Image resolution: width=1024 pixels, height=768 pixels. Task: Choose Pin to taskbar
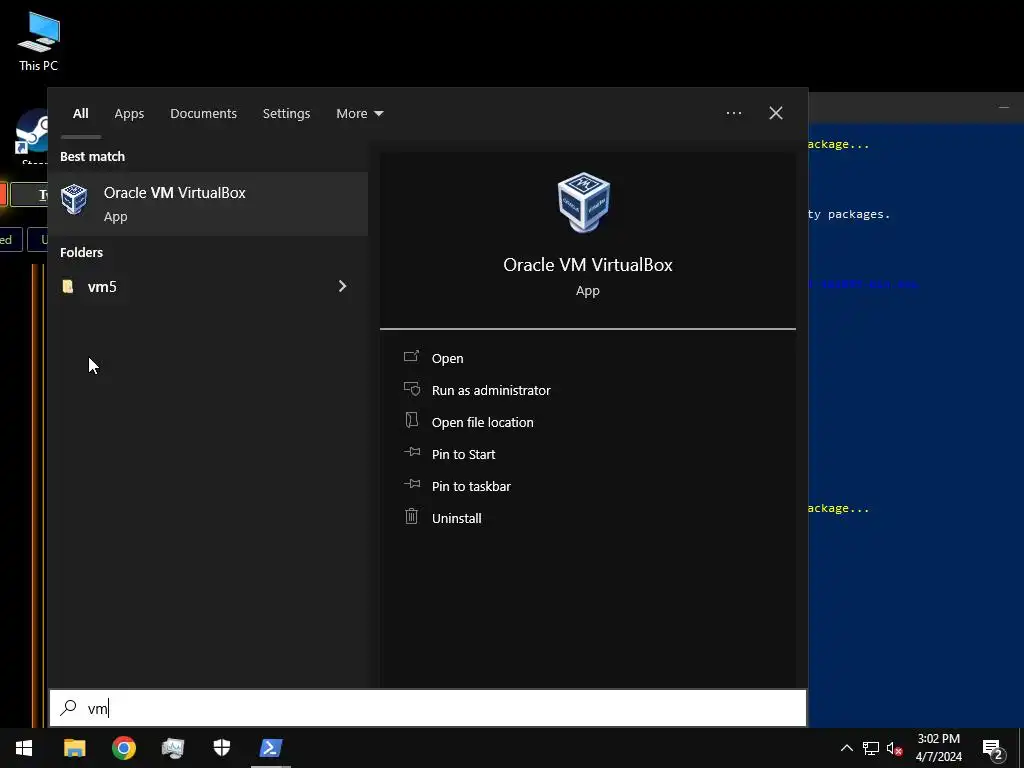tap(472, 487)
